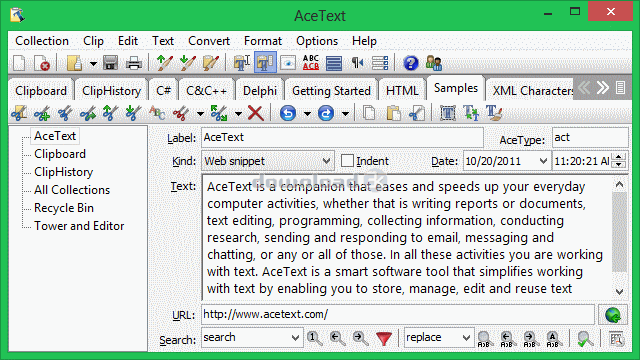Click the Select All text frame icon
Image resolution: width=640 pixels, height=360 pixels.
point(448,113)
